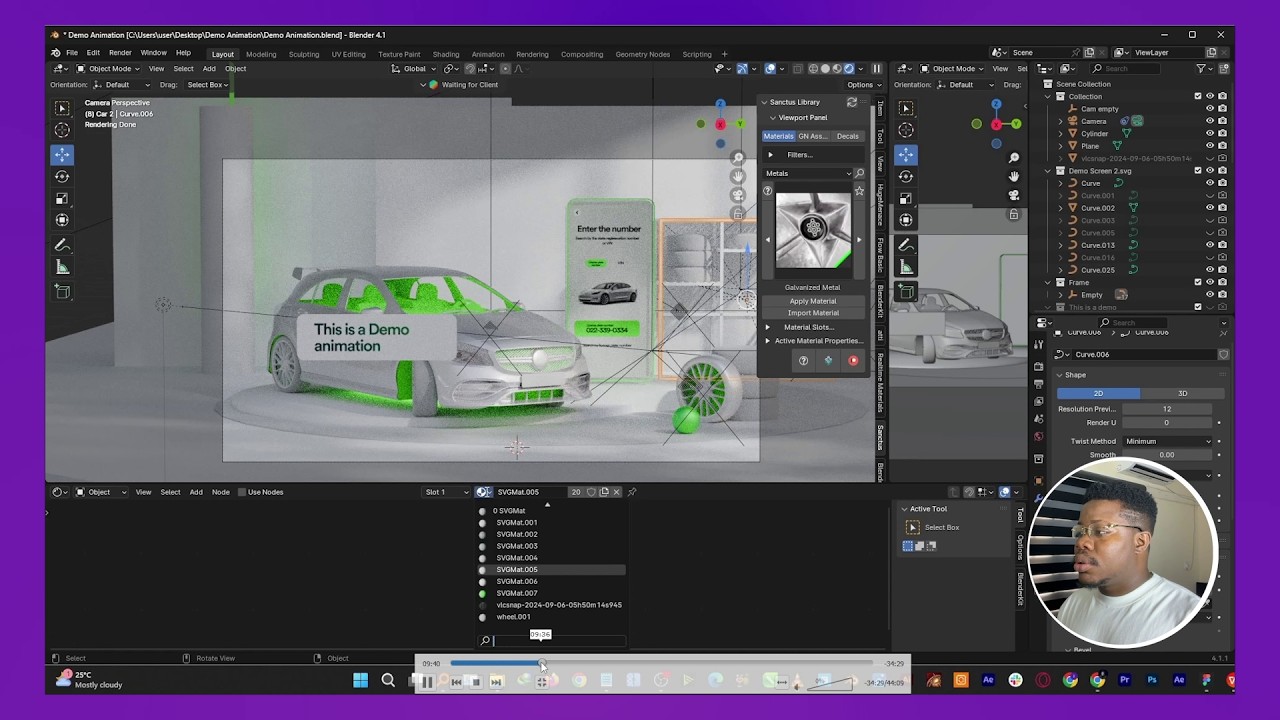Switch to the Geometry Nodes workspace tab
The width and height of the screenshot is (1280, 720).
[x=643, y=54]
